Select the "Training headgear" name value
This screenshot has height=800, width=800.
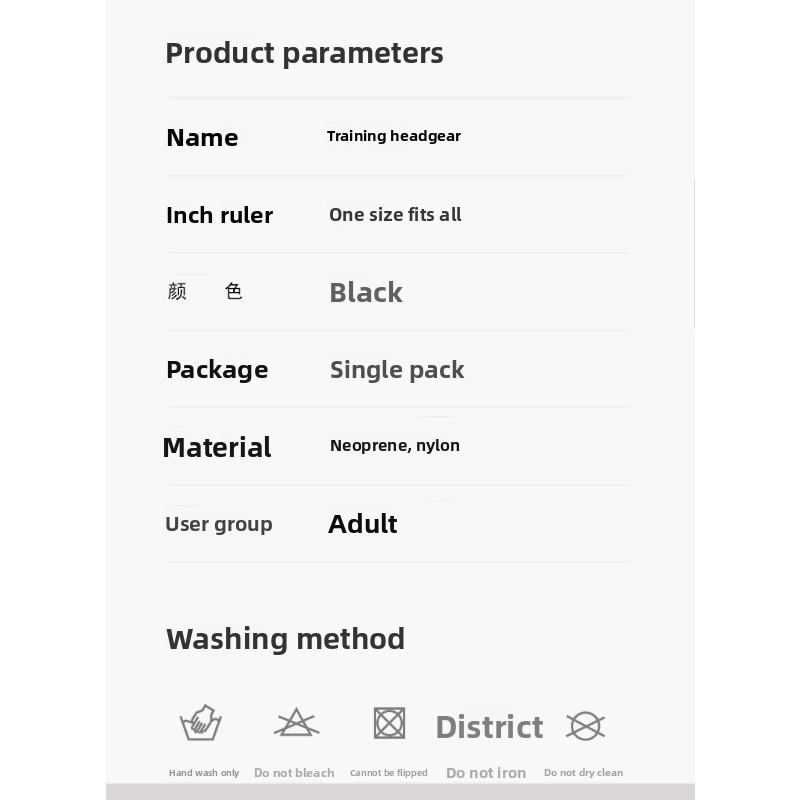(x=394, y=136)
